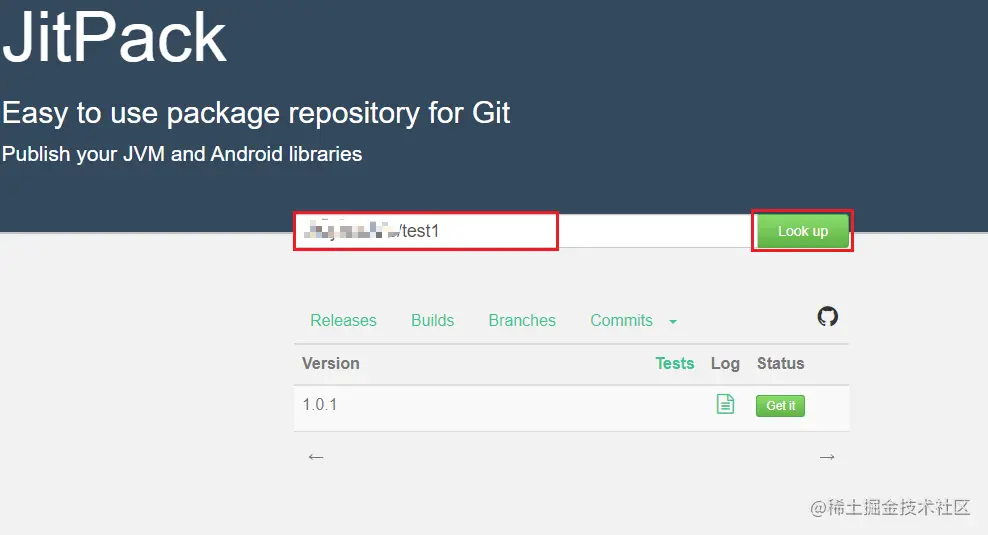Click the Status column header
The image size is (988, 535).
click(x=780, y=364)
